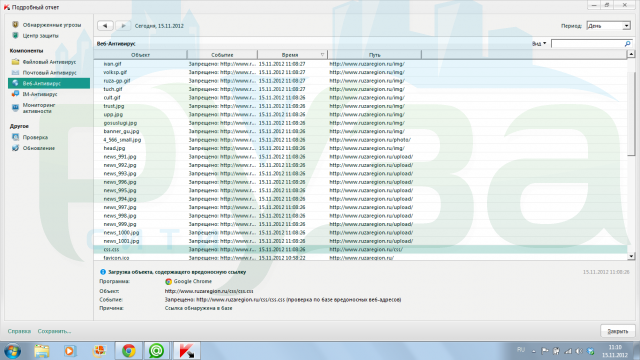
Task: Click Google Chrome icon in details pane
Action: (168, 282)
